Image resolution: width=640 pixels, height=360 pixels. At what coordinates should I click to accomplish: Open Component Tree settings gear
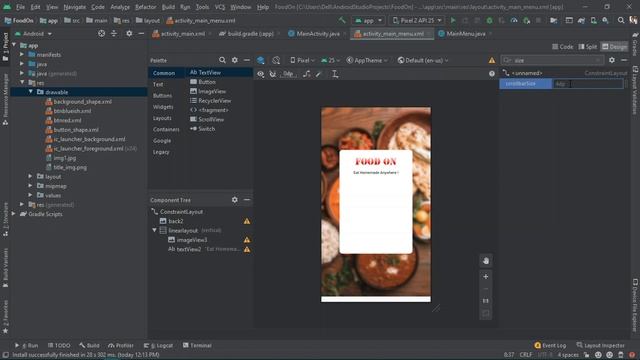[x=235, y=200]
